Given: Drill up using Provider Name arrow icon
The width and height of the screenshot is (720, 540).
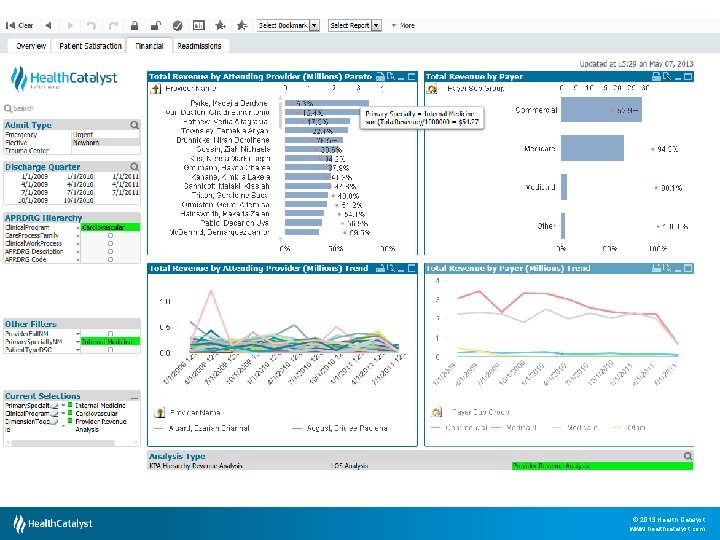Looking at the screenshot, I should click(156, 89).
